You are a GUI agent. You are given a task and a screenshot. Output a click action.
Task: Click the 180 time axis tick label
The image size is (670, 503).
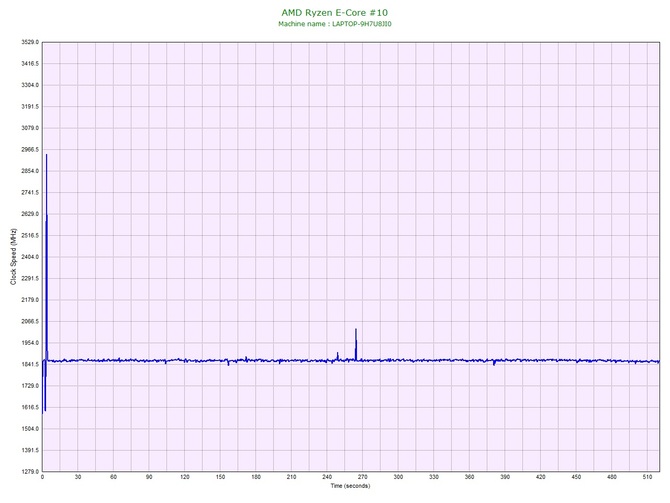pos(256,477)
